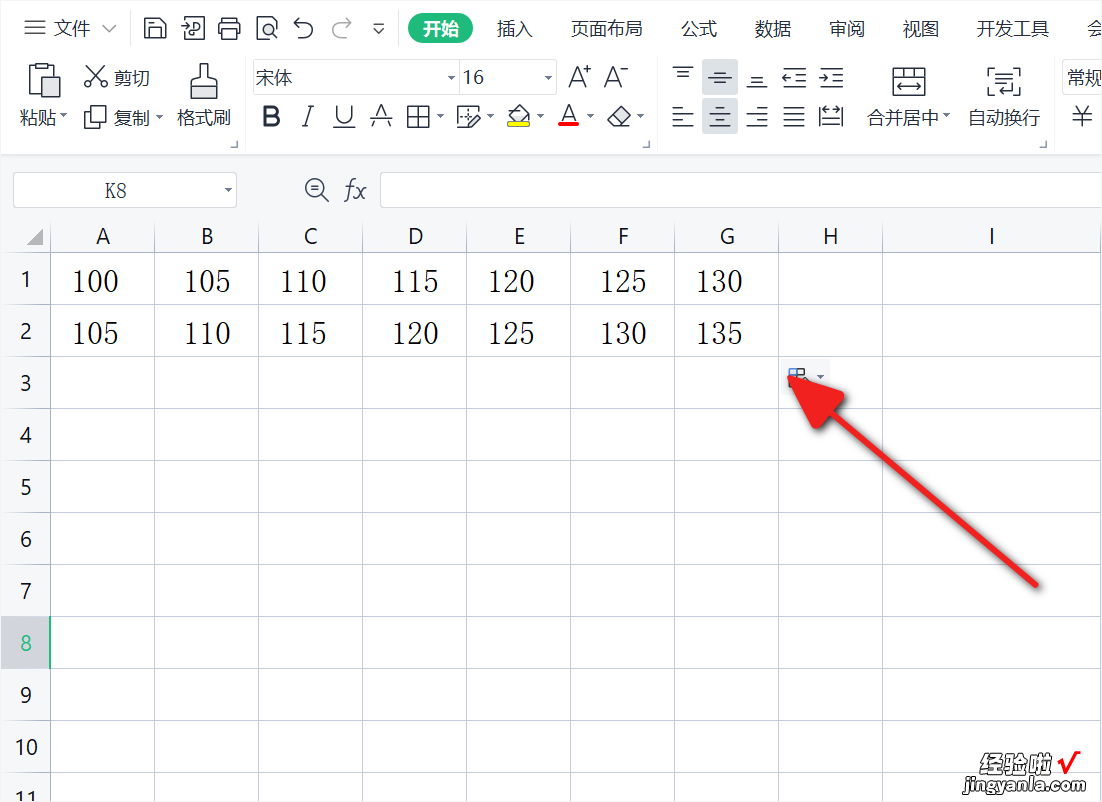Expand quick access toolbar customization arrow
The width and height of the screenshot is (1102, 802).
click(379, 29)
